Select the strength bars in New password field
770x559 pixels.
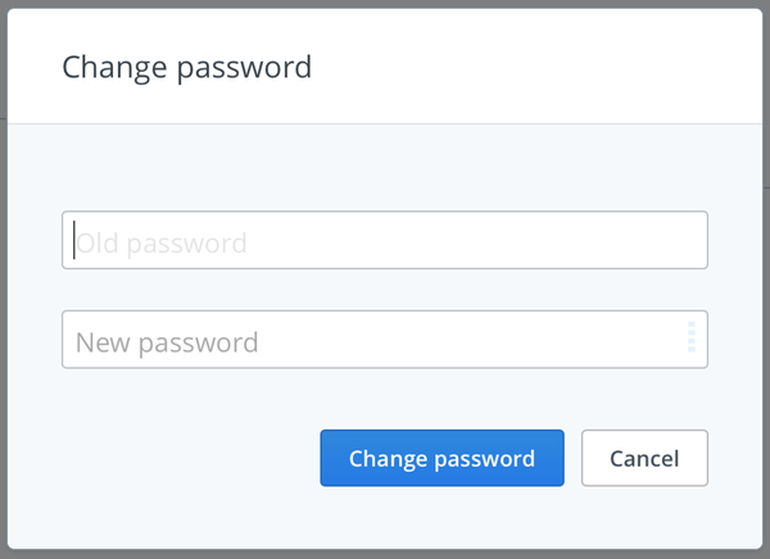click(691, 338)
